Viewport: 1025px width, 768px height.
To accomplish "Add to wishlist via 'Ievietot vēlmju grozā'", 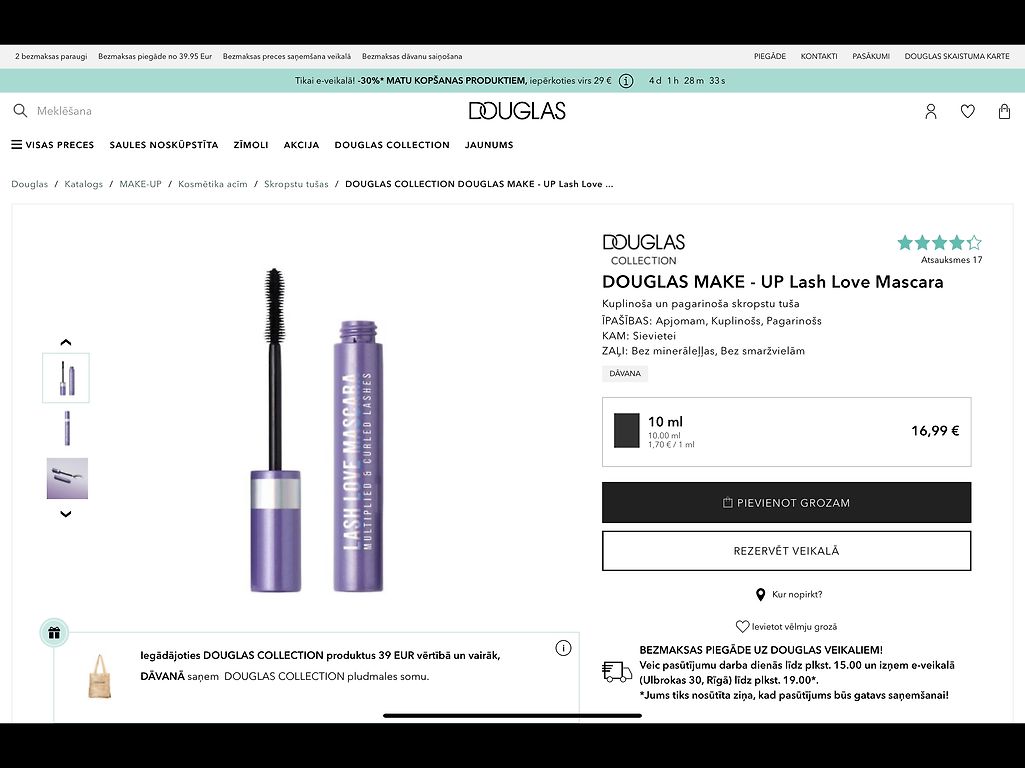I will (x=786, y=626).
